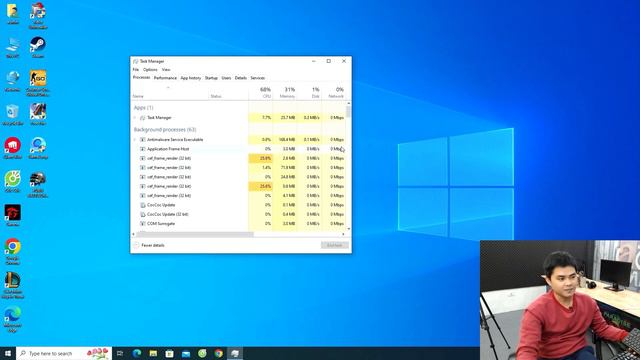
Task: Open the Options menu in Task Manager
Action: (x=150, y=70)
